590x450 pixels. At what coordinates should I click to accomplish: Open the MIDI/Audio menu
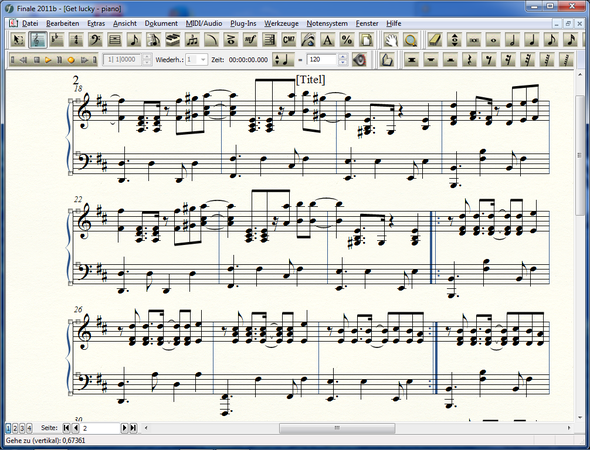204,23
